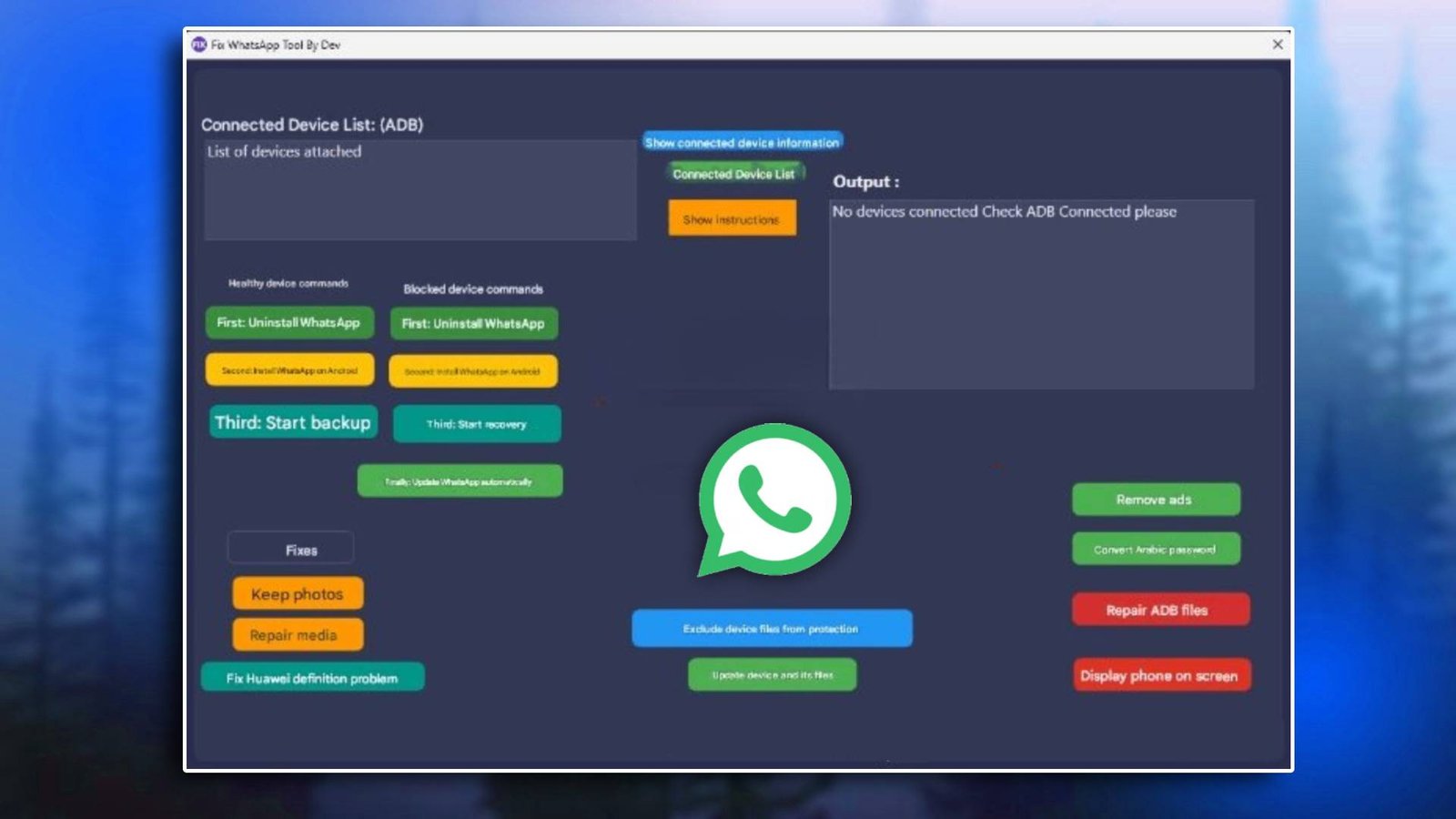
Task: Click Update device and its files
Action: point(772,674)
